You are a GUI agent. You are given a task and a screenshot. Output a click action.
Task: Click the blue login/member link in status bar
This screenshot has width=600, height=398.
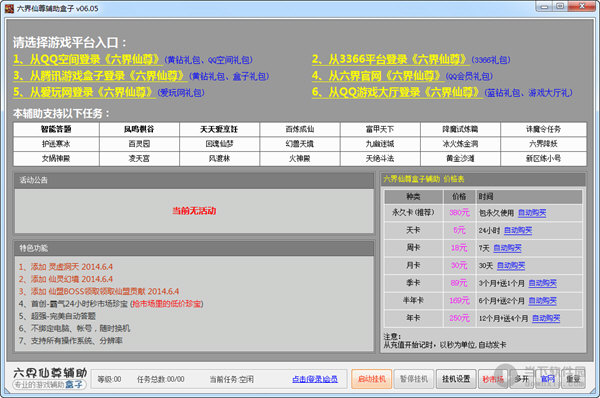click(315, 379)
